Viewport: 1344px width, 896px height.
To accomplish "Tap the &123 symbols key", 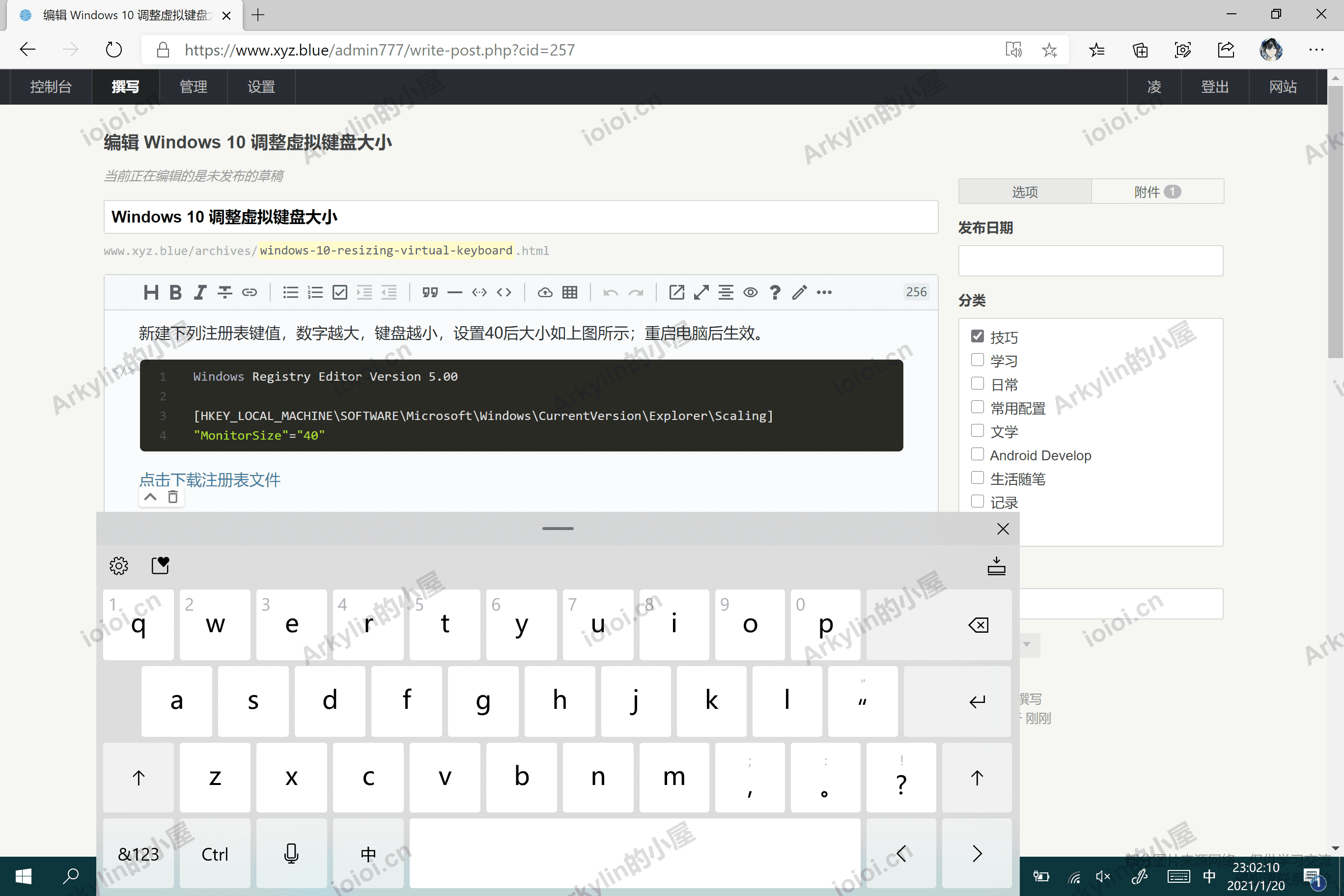I will [x=139, y=854].
